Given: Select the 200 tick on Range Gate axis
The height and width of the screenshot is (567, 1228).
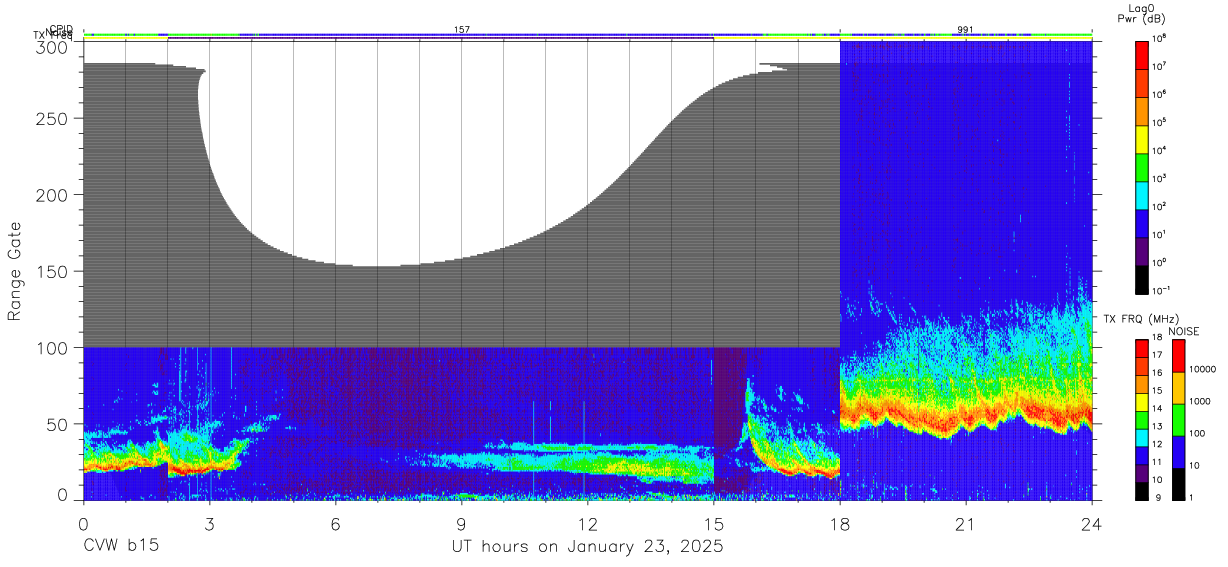Looking at the screenshot, I should point(60,195).
